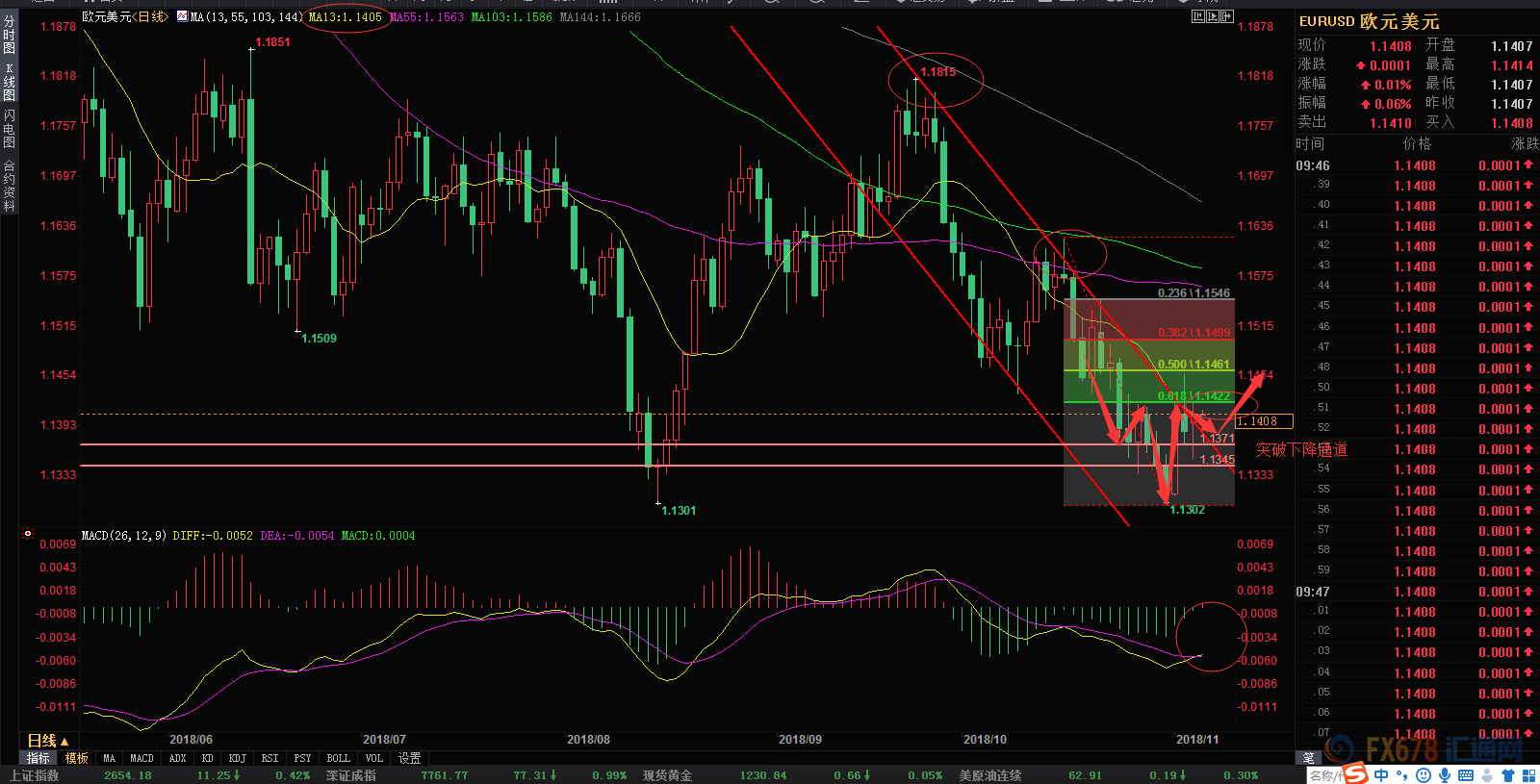Select the 指标 indicators tab
The image size is (1540, 784).
click(38, 758)
